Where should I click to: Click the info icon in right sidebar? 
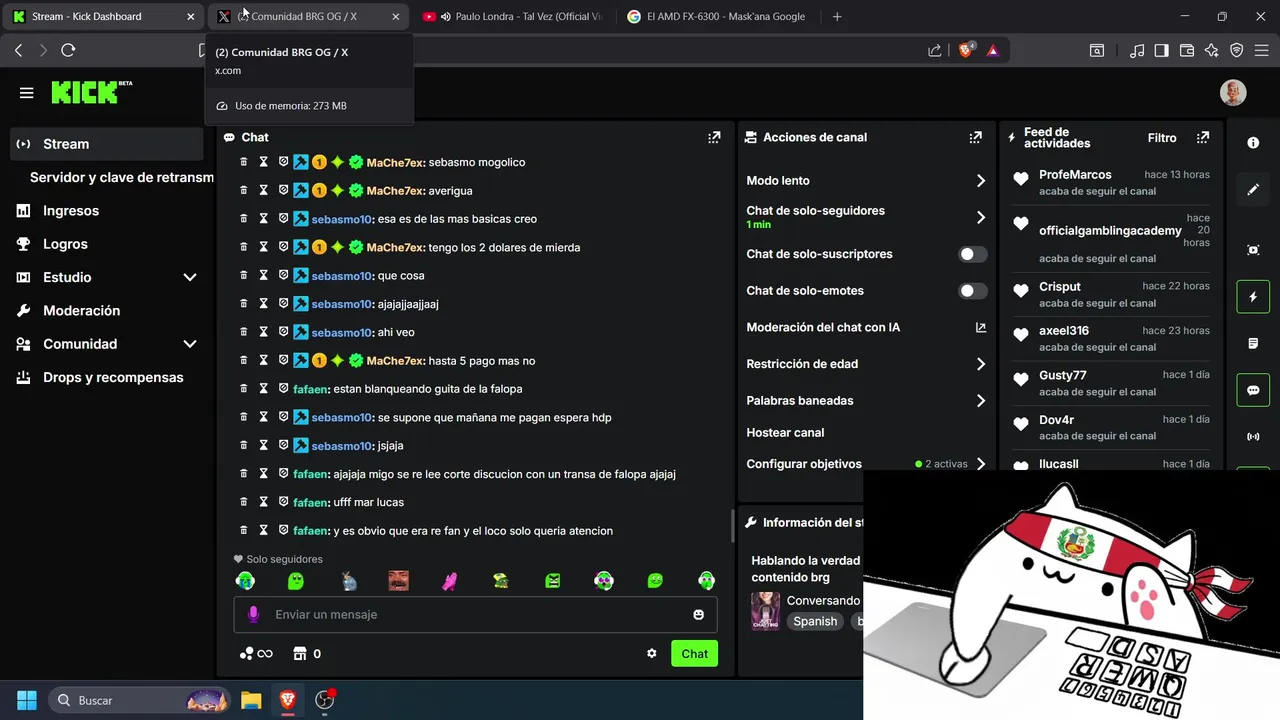1253,143
